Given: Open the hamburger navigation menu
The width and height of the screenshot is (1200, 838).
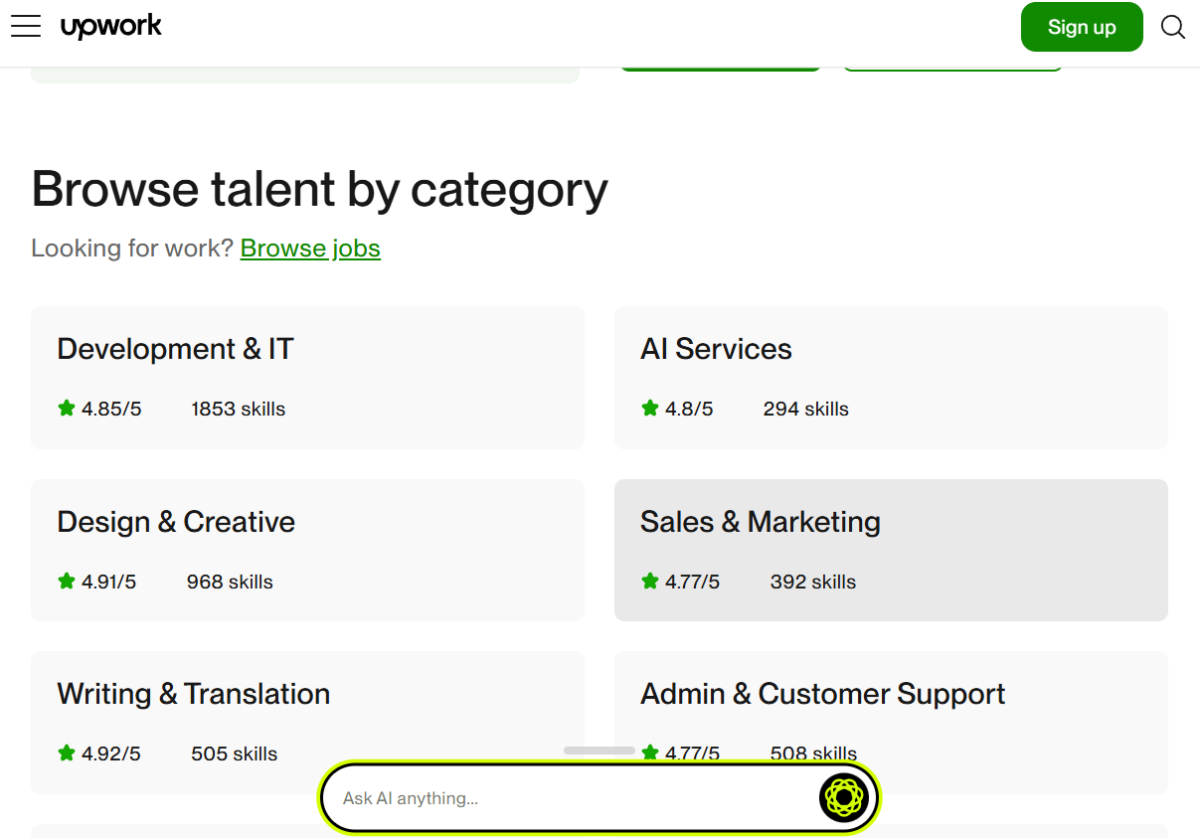Looking at the screenshot, I should 25,26.
